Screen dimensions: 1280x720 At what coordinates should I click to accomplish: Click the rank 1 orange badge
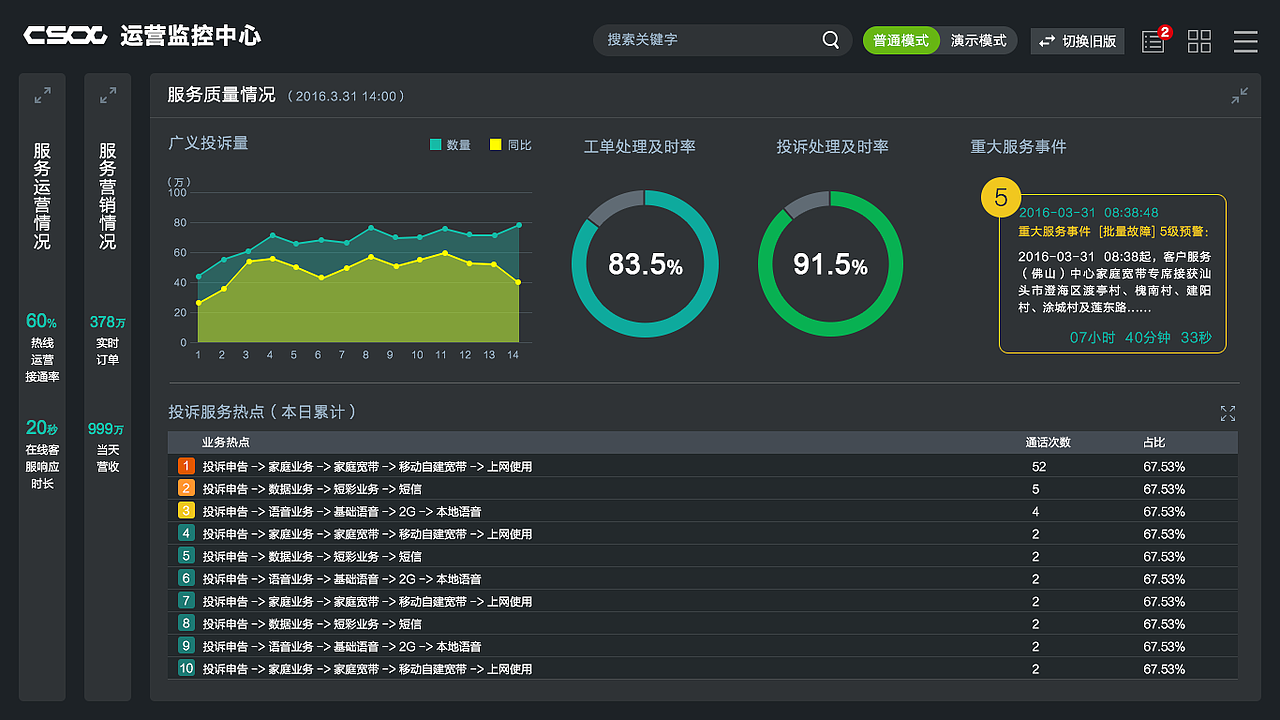[186, 466]
